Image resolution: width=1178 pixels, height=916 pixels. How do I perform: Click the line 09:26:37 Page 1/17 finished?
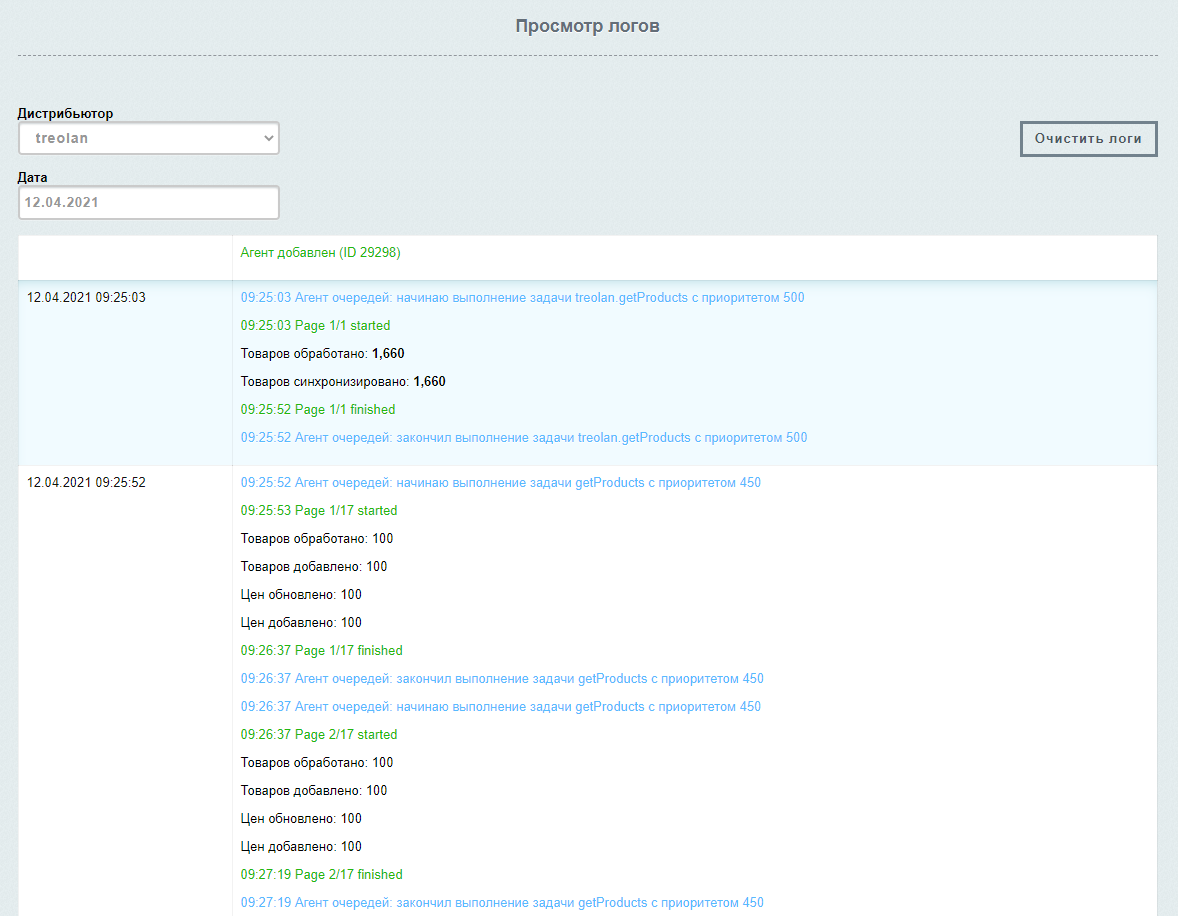(x=322, y=651)
